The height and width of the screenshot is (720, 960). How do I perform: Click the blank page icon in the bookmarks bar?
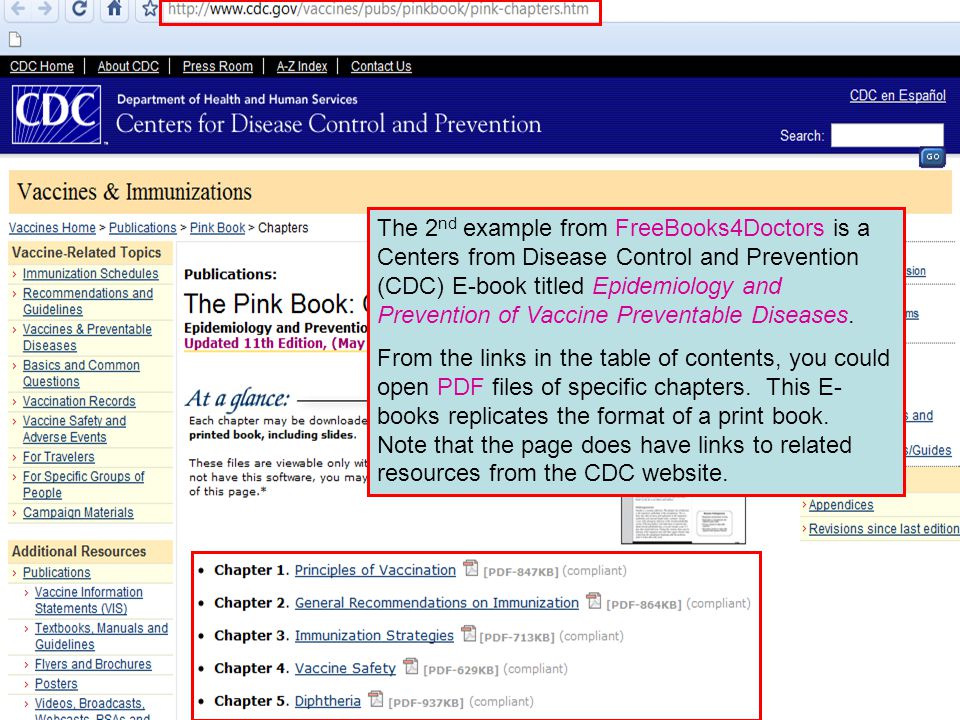pyautogui.click(x=15, y=40)
